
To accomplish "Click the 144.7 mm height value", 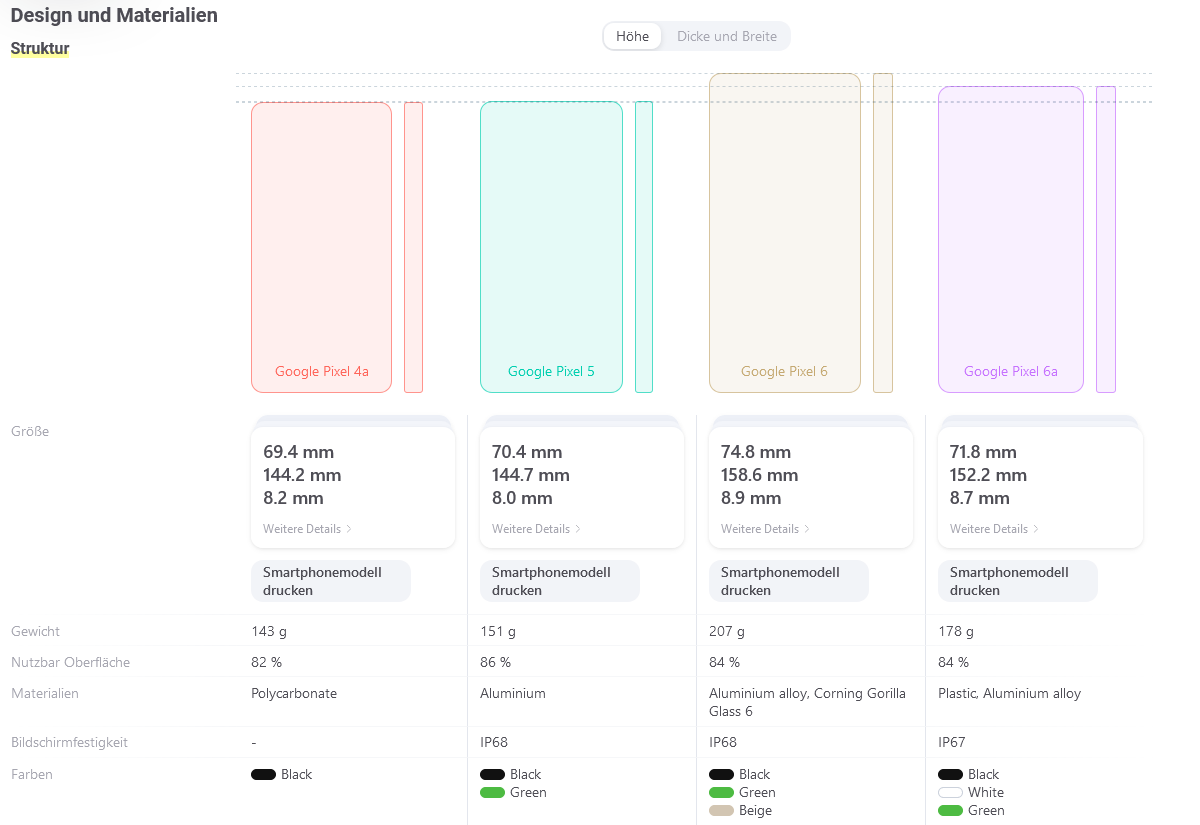I will click(x=531, y=475).
